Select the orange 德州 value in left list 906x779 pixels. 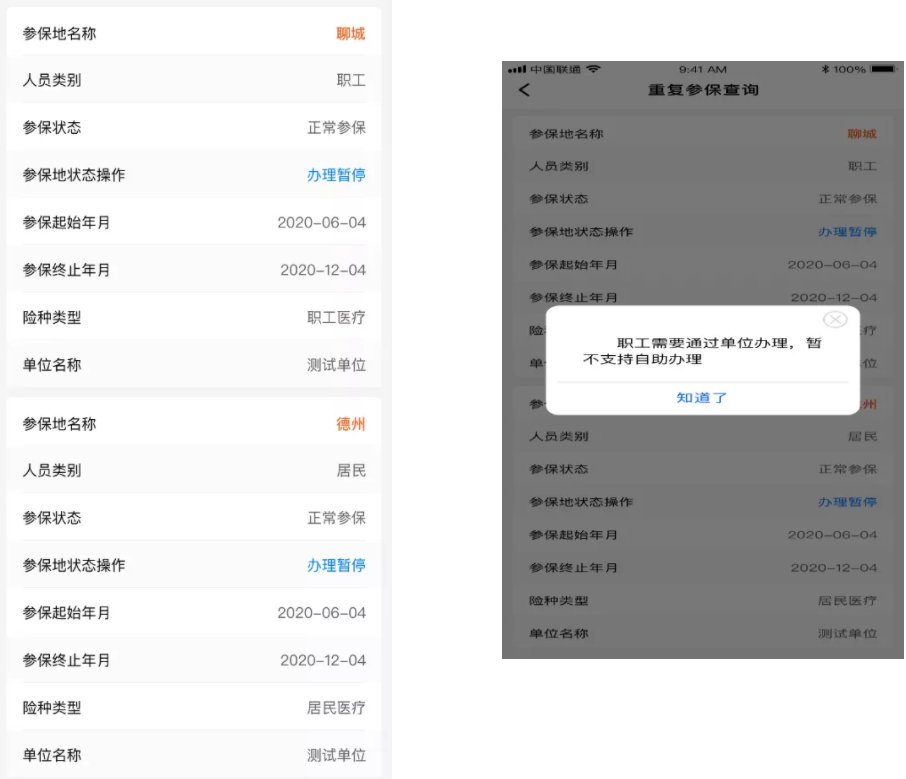coord(350,424)
